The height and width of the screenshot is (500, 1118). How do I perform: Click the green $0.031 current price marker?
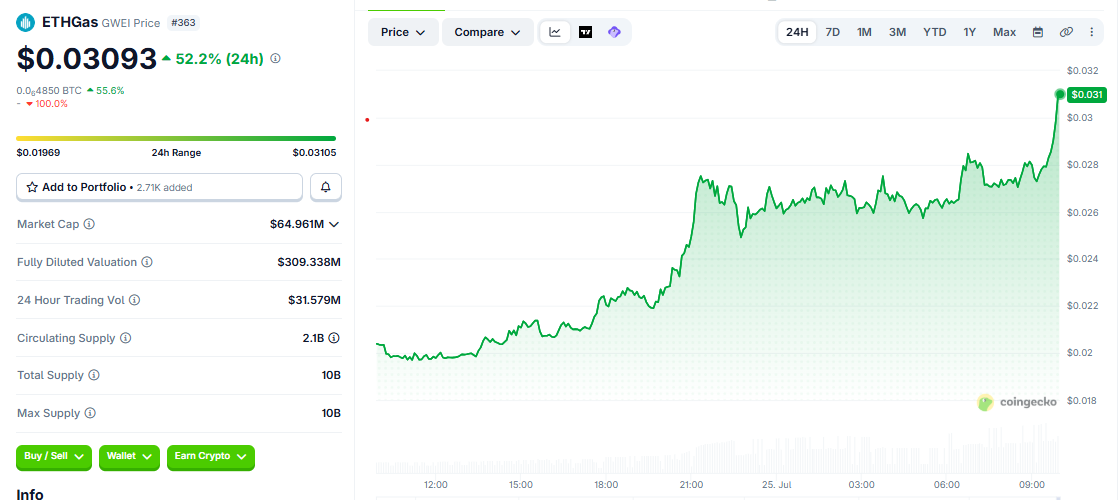pos(1085,94)
